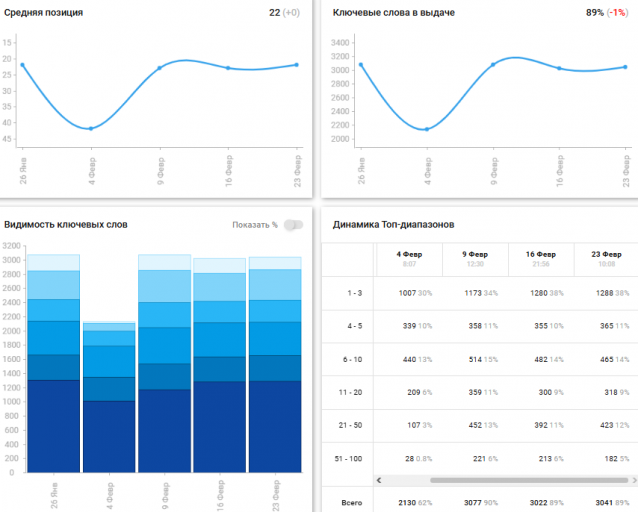
Task: Click the cell value 339 10%
Action: coord(417,326)
